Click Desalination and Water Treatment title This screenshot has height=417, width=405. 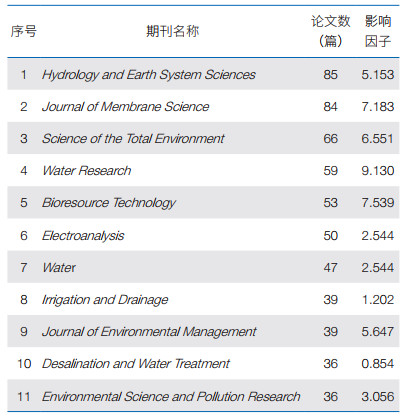coord(136,364)
